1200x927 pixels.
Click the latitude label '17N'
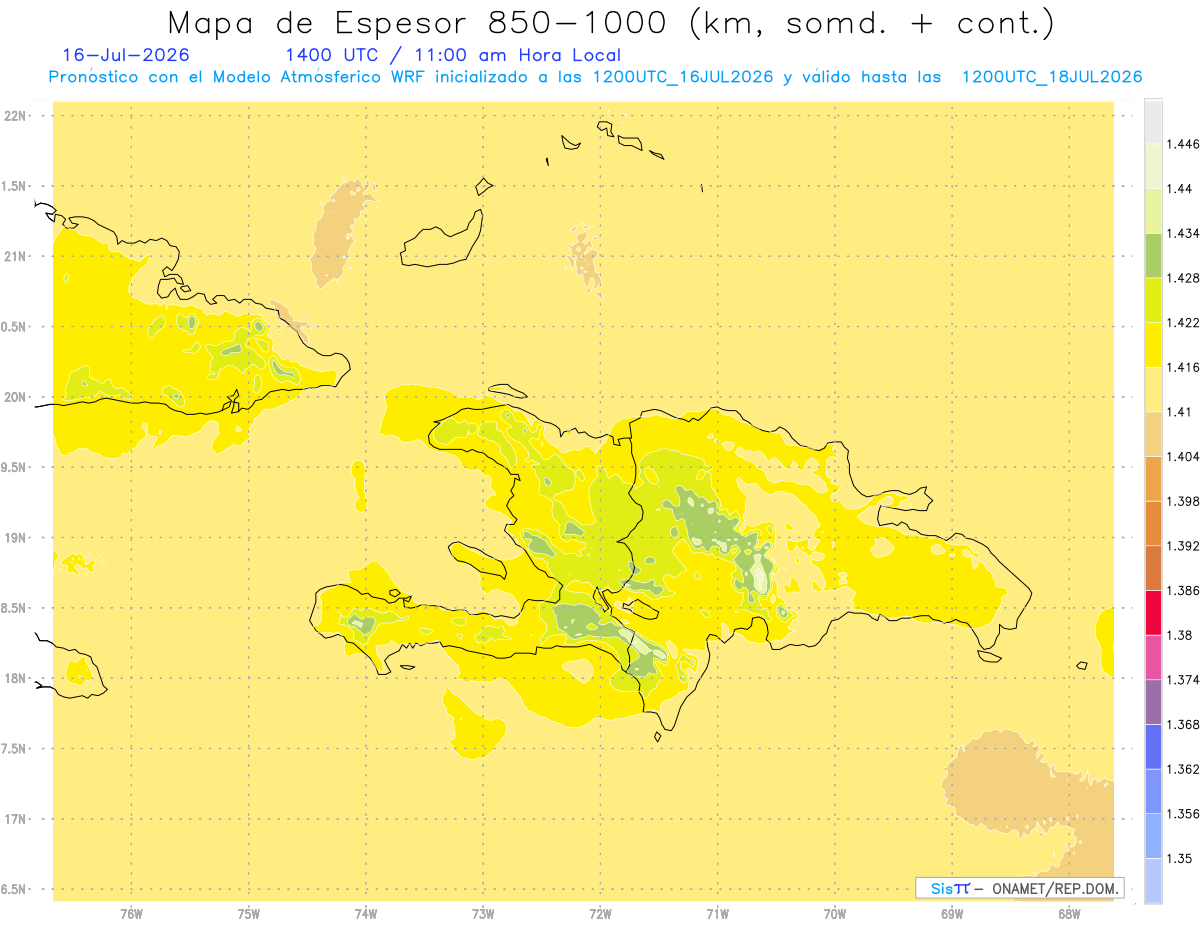click(x=15, y=820)
